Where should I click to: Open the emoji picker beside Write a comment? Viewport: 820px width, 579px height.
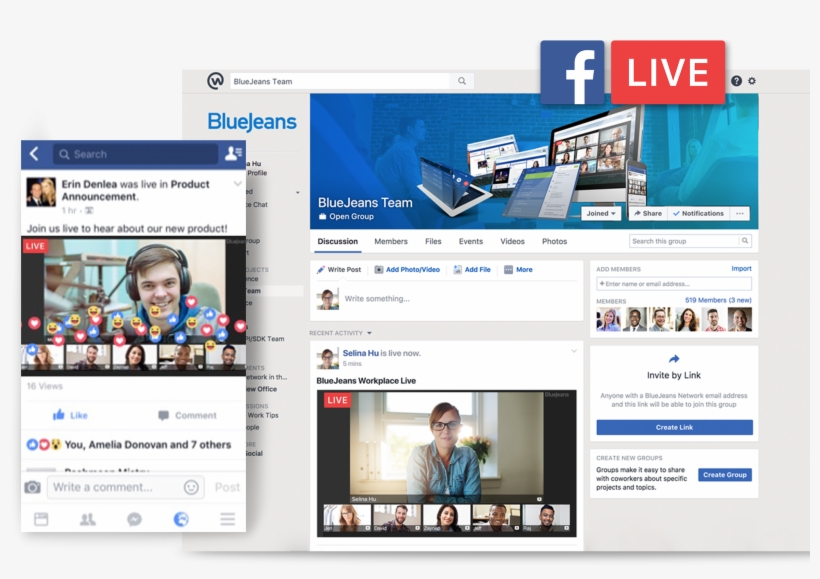(189, 487)
